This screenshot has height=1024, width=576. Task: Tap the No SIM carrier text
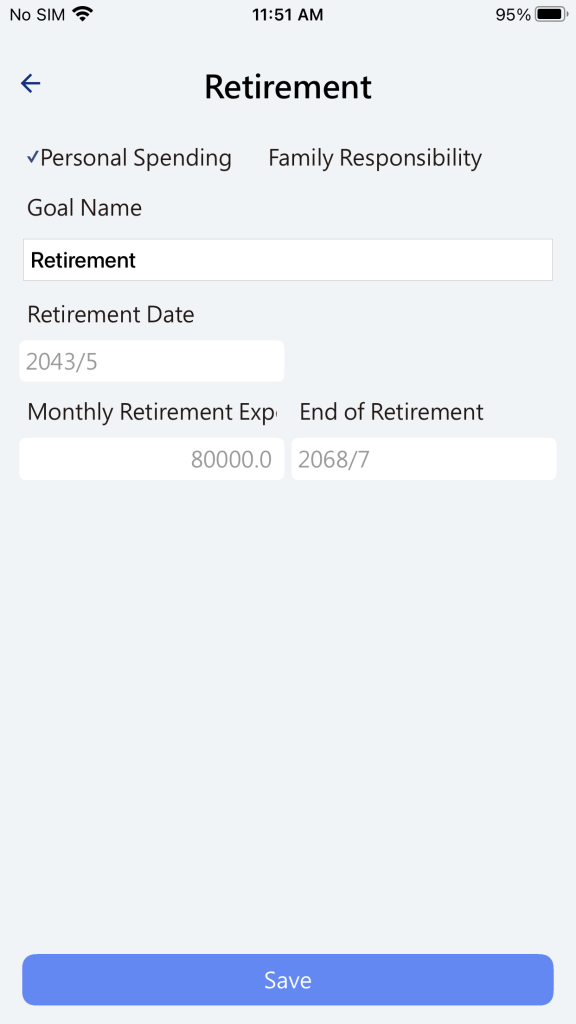pyautogui.click(x=37, y=14)
